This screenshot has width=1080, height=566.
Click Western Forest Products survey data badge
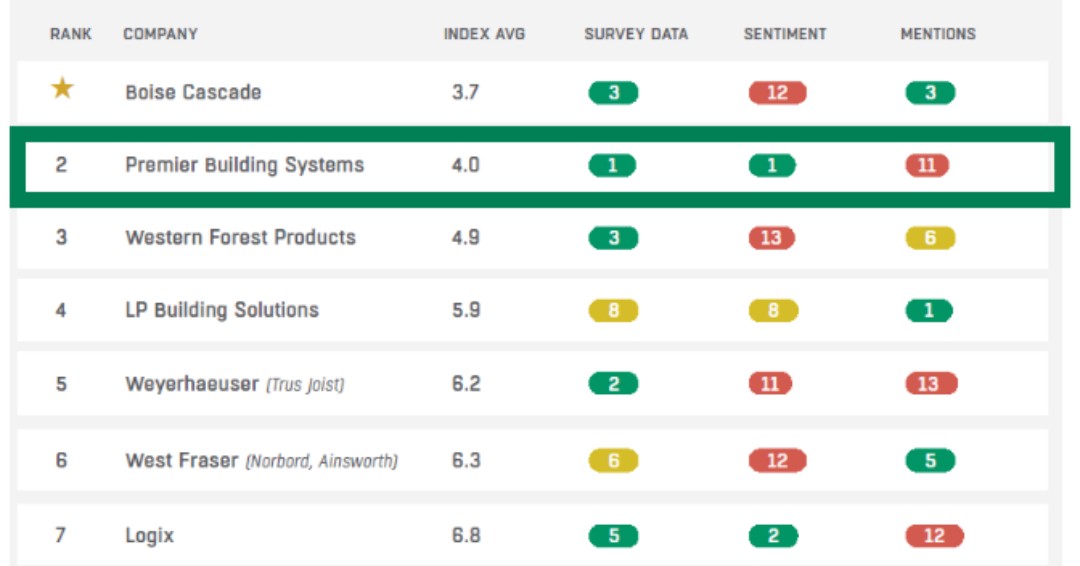pyautogui.click(x=613, y=238)
